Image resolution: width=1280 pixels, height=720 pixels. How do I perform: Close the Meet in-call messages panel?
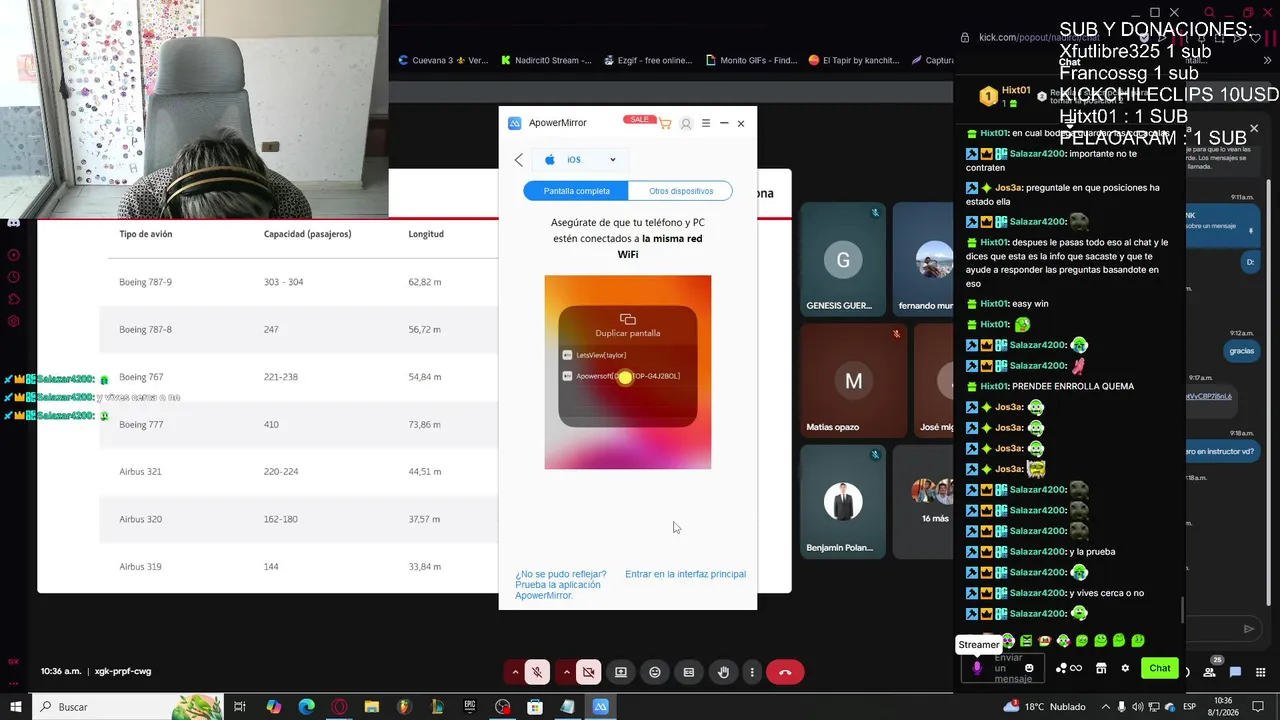[x=1254, y=129]
